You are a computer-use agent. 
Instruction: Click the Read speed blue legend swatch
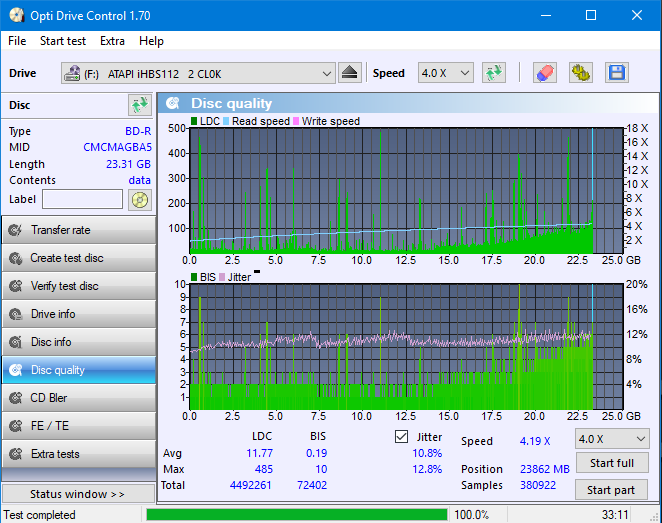click(x=226, y=121)
